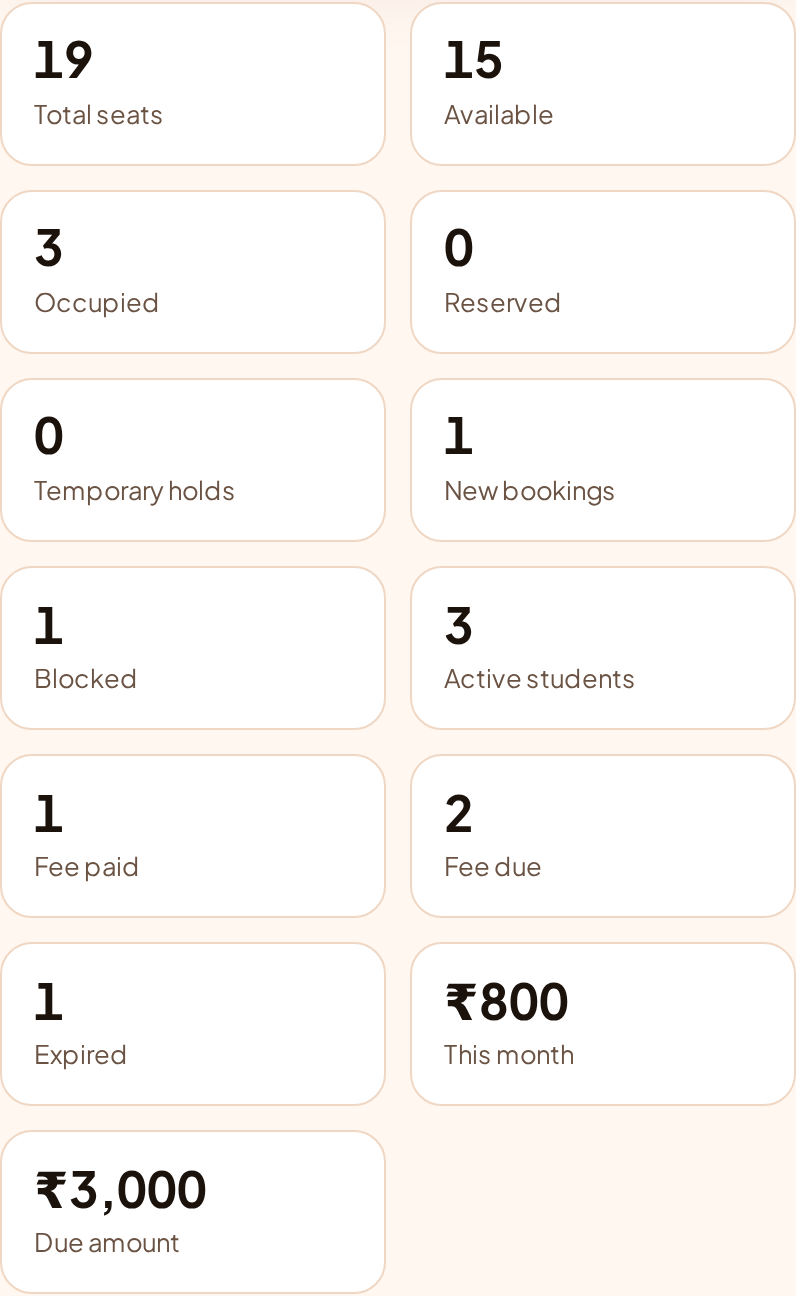Viewport: 796px width, 1296px height.
Task: Select the Blocked seats card
Action: pyautogui.click(x=193, y=648)
